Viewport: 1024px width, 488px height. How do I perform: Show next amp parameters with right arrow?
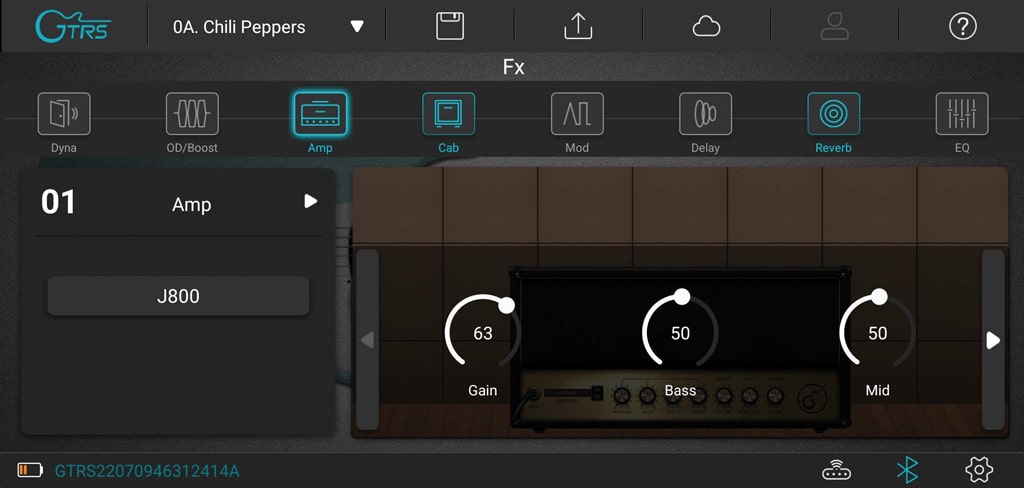point(993,340)
